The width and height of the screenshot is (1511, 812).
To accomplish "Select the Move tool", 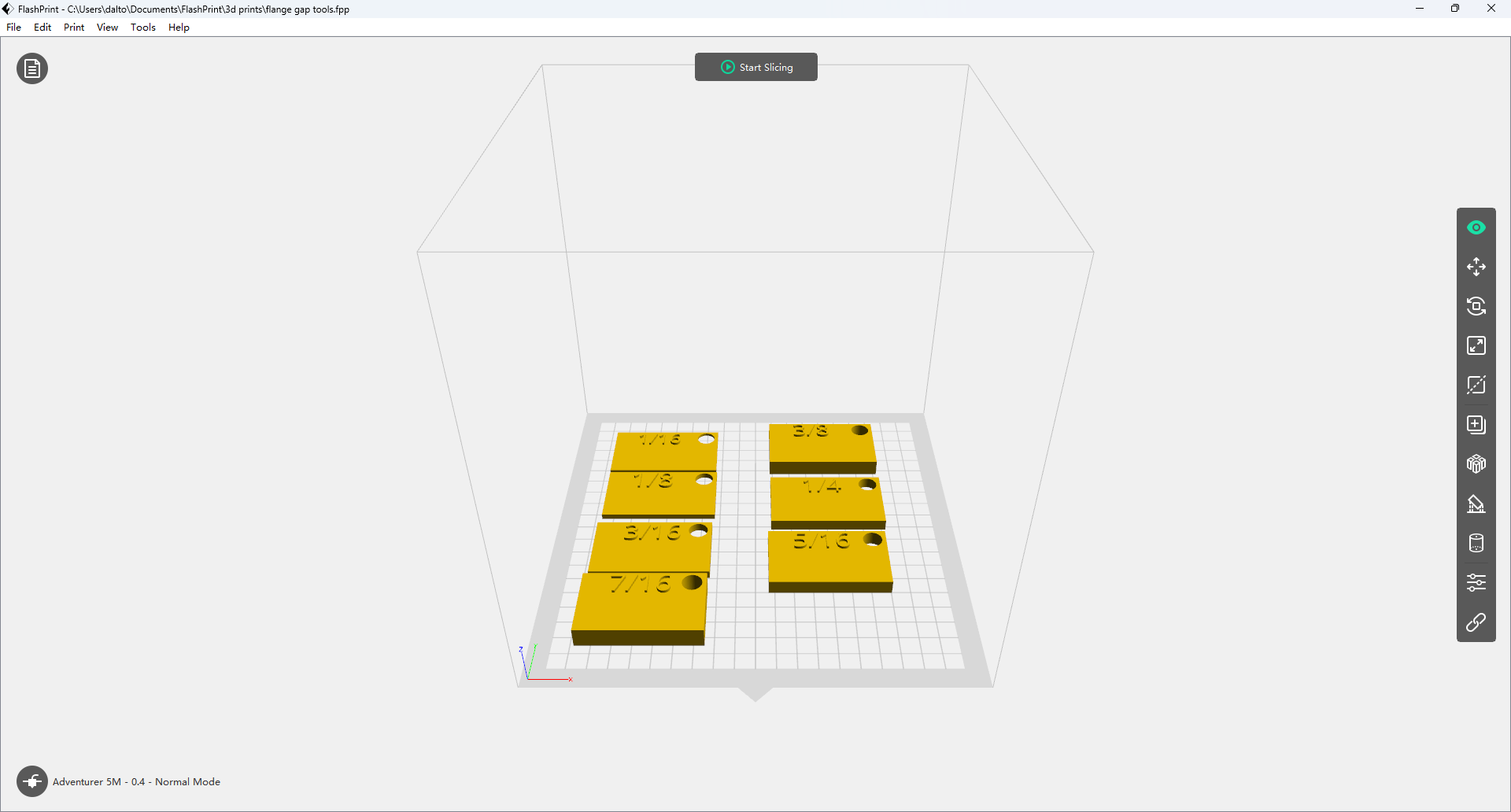I will point(1476,267).
